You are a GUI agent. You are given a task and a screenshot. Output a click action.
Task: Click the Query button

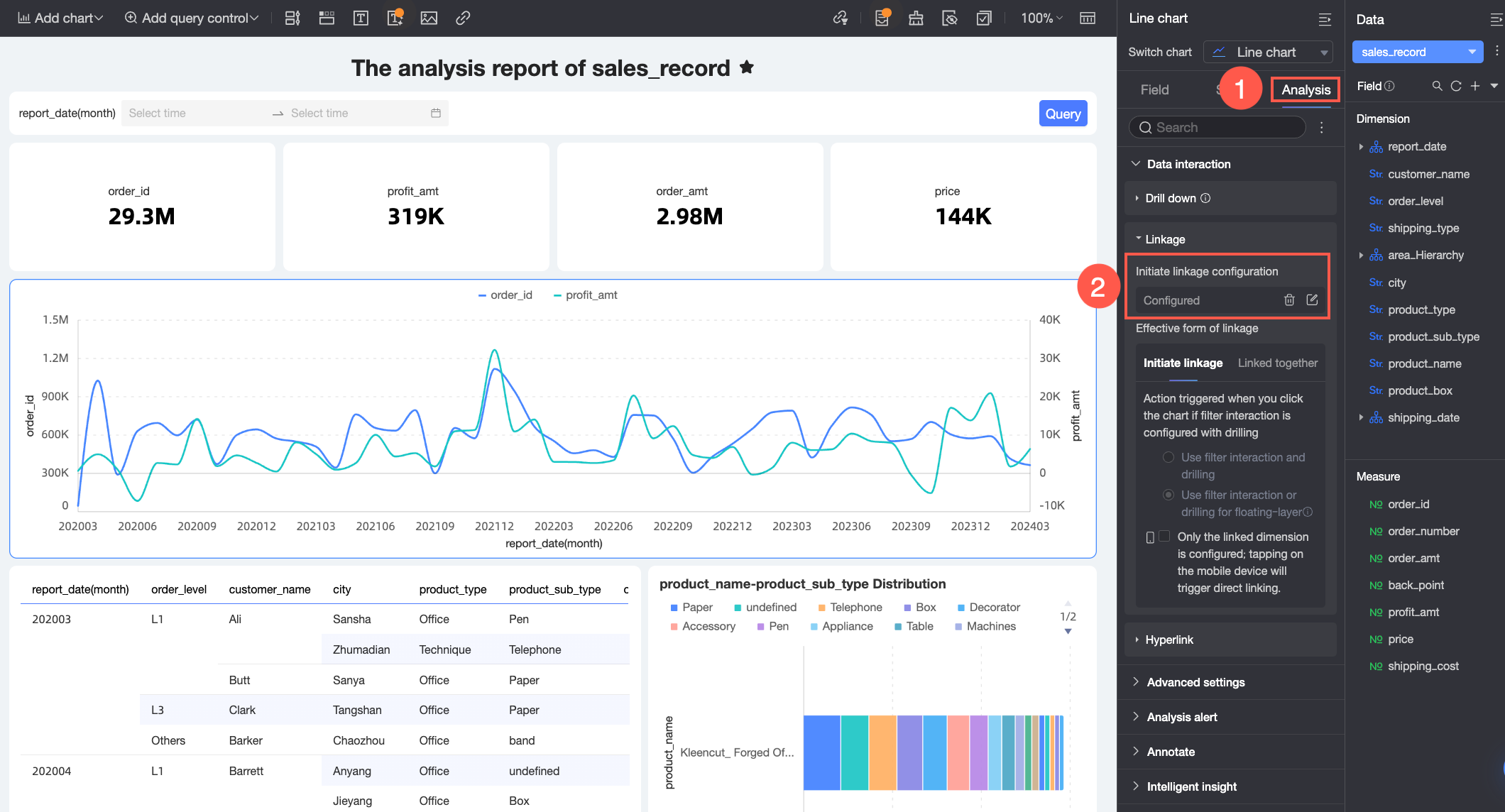(x=1062, y=114)
